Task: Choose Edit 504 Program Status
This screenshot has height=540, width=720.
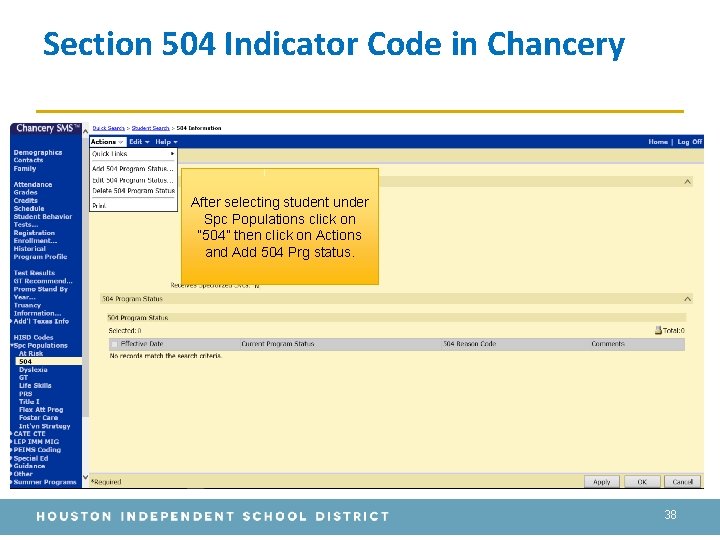Action: point(133,180)
